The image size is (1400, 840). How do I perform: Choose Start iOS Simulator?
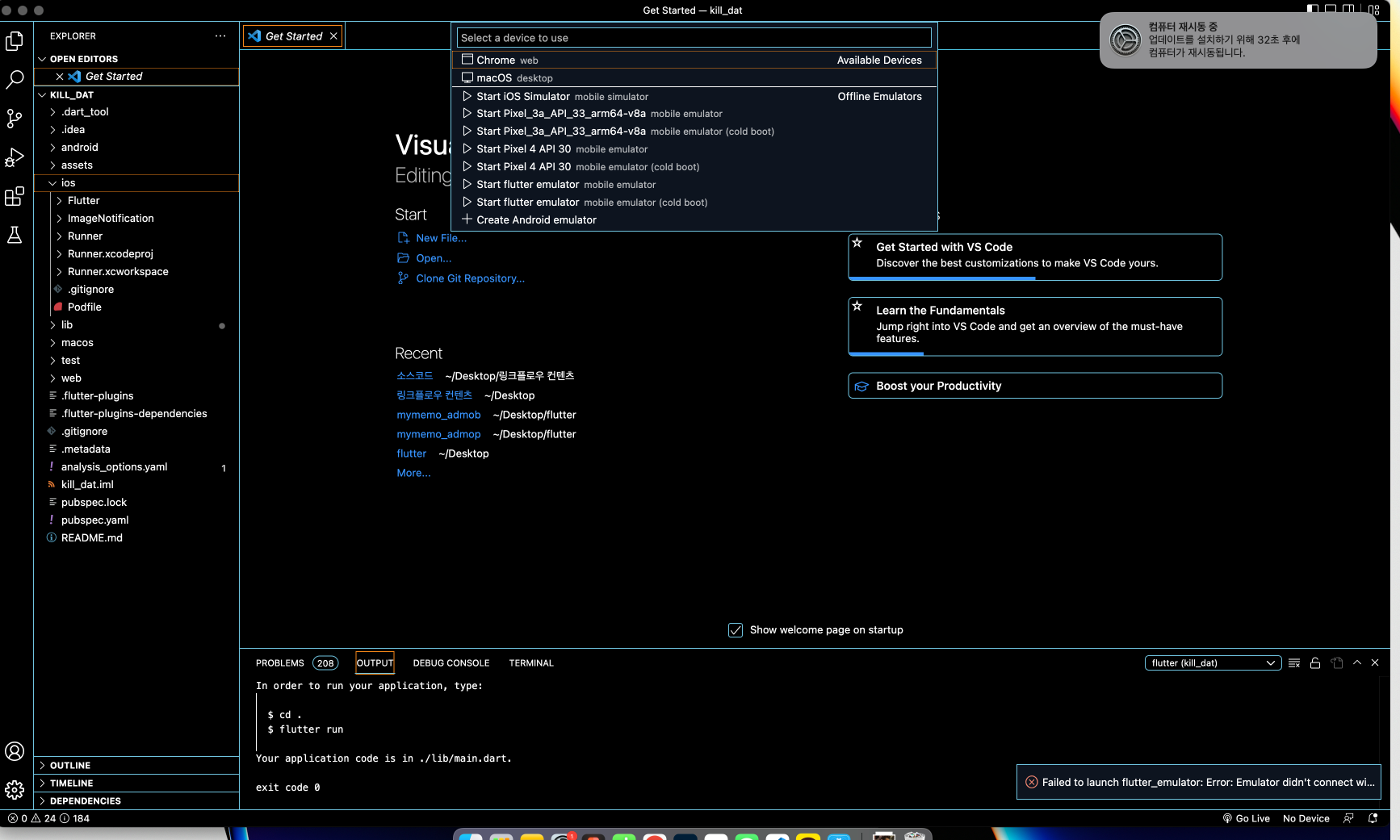(694, 96)
